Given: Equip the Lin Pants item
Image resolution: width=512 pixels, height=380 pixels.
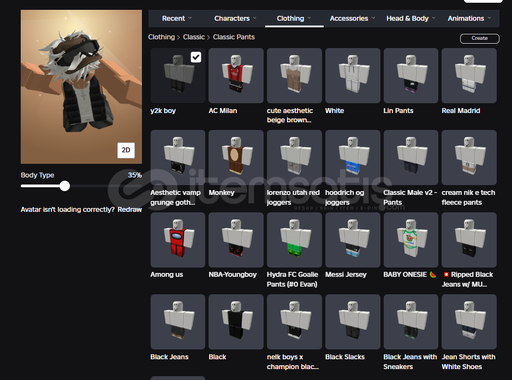Looking at the screenshot, I should (x=411, y=75).
